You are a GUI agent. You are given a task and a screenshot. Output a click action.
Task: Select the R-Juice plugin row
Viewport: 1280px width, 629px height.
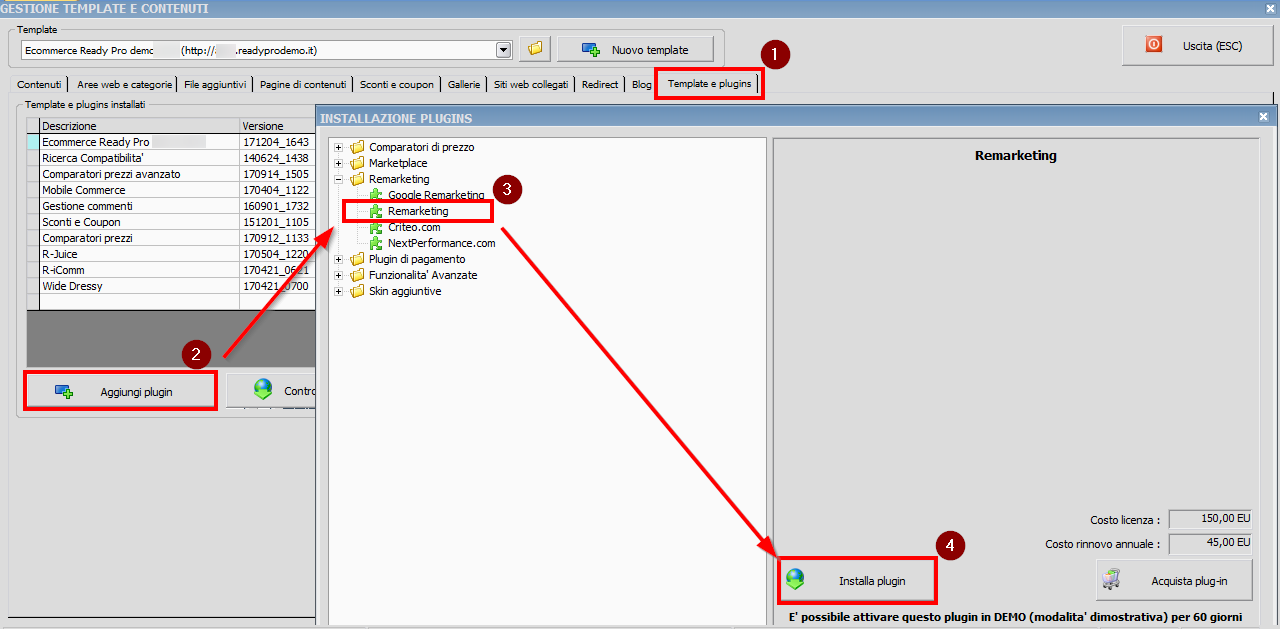tap(171, 254)
